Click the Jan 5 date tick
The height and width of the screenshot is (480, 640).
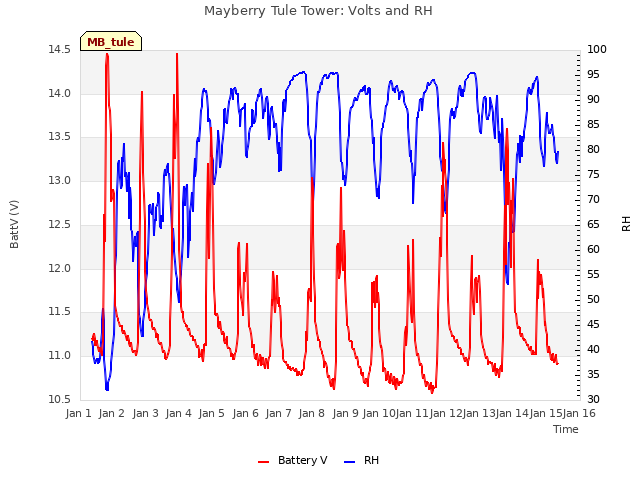pyautogui.click(x=212, y=413)
